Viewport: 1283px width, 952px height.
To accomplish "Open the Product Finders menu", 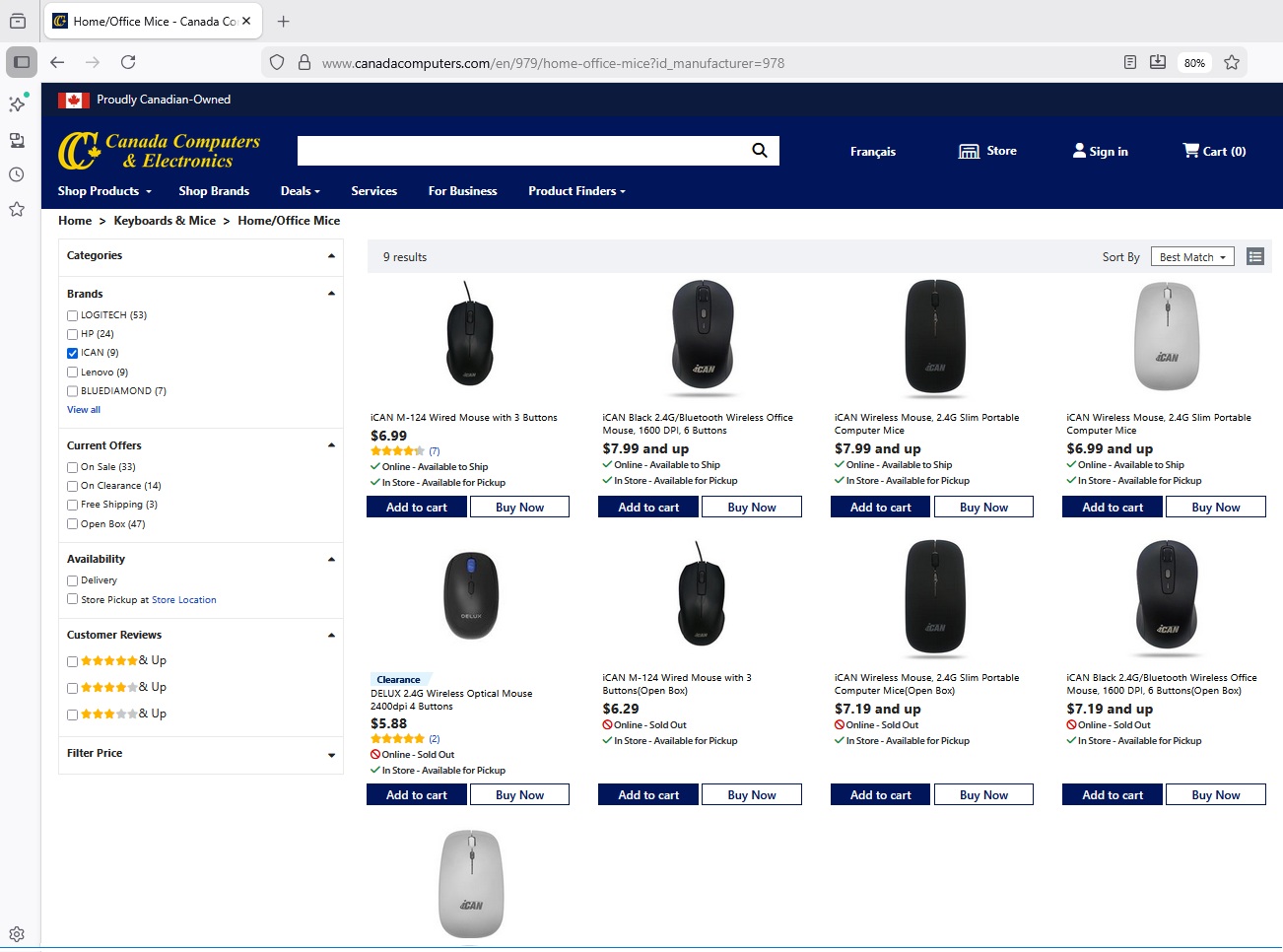I will pyautogui.click(x=576, y=191).
